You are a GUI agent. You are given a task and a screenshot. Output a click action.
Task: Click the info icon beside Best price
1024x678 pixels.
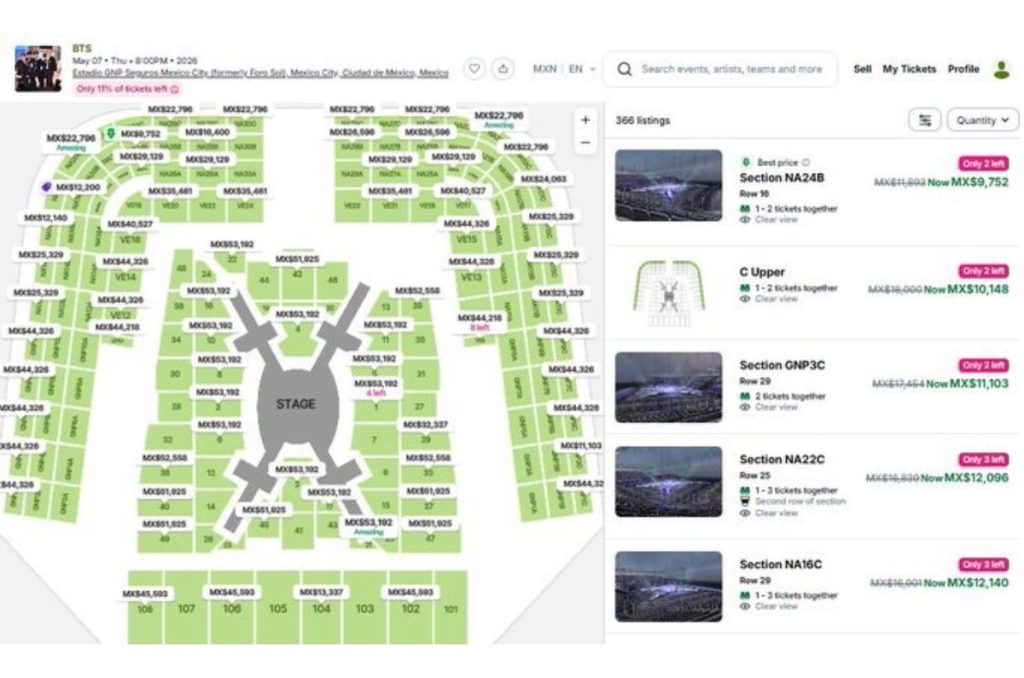pos(806,162)
